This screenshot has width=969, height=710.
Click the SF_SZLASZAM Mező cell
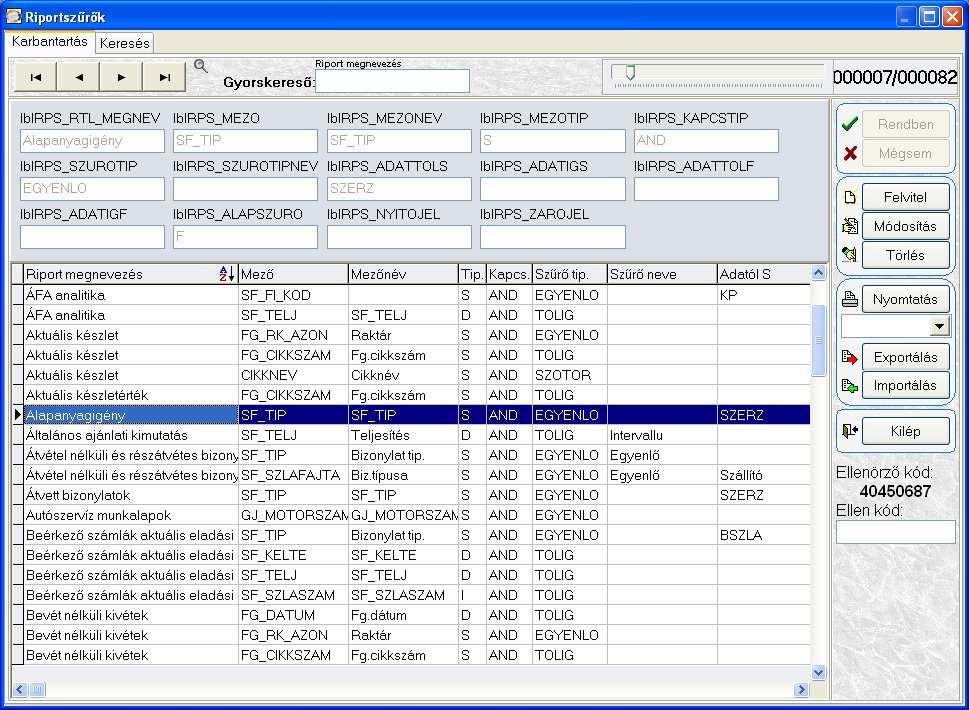(x=293, y=595)
